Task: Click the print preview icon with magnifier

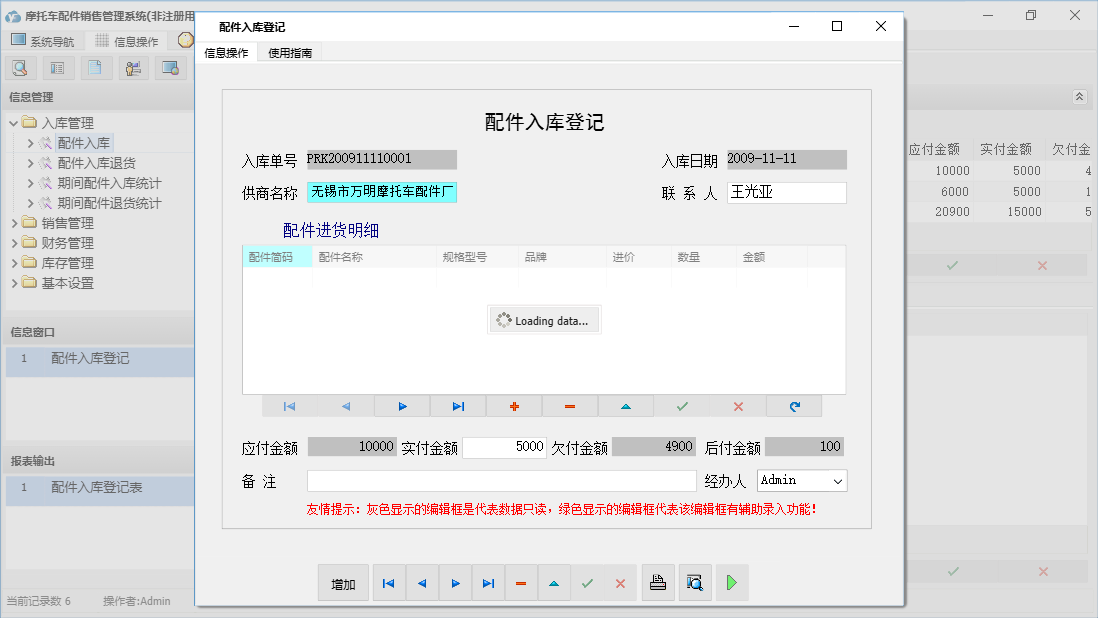Action: tap(695, 582)
